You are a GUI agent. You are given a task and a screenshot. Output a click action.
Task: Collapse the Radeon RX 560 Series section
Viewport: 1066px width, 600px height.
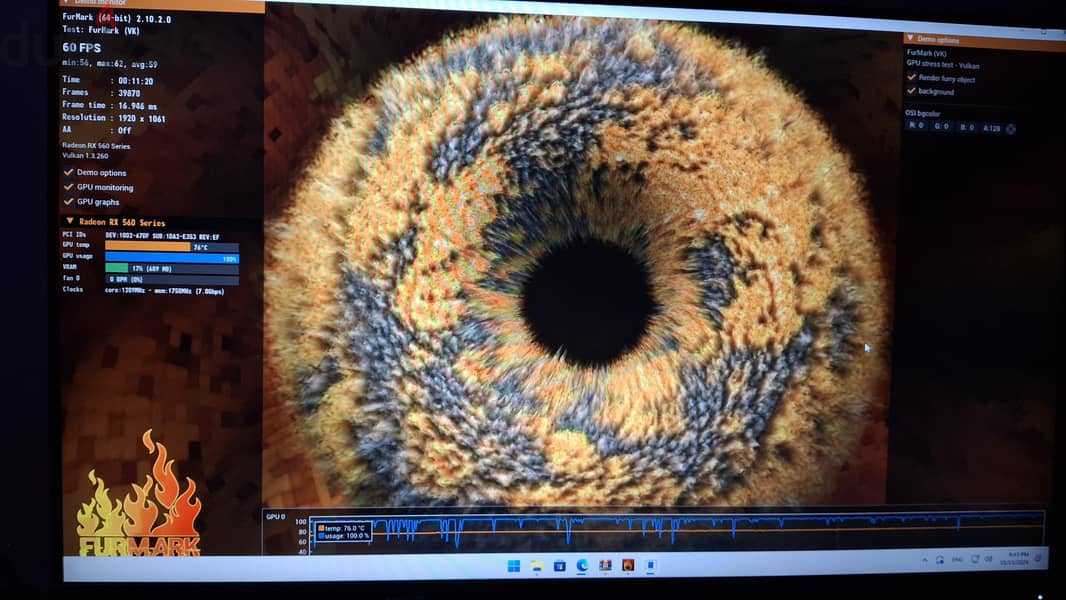(x=69, y=222)
